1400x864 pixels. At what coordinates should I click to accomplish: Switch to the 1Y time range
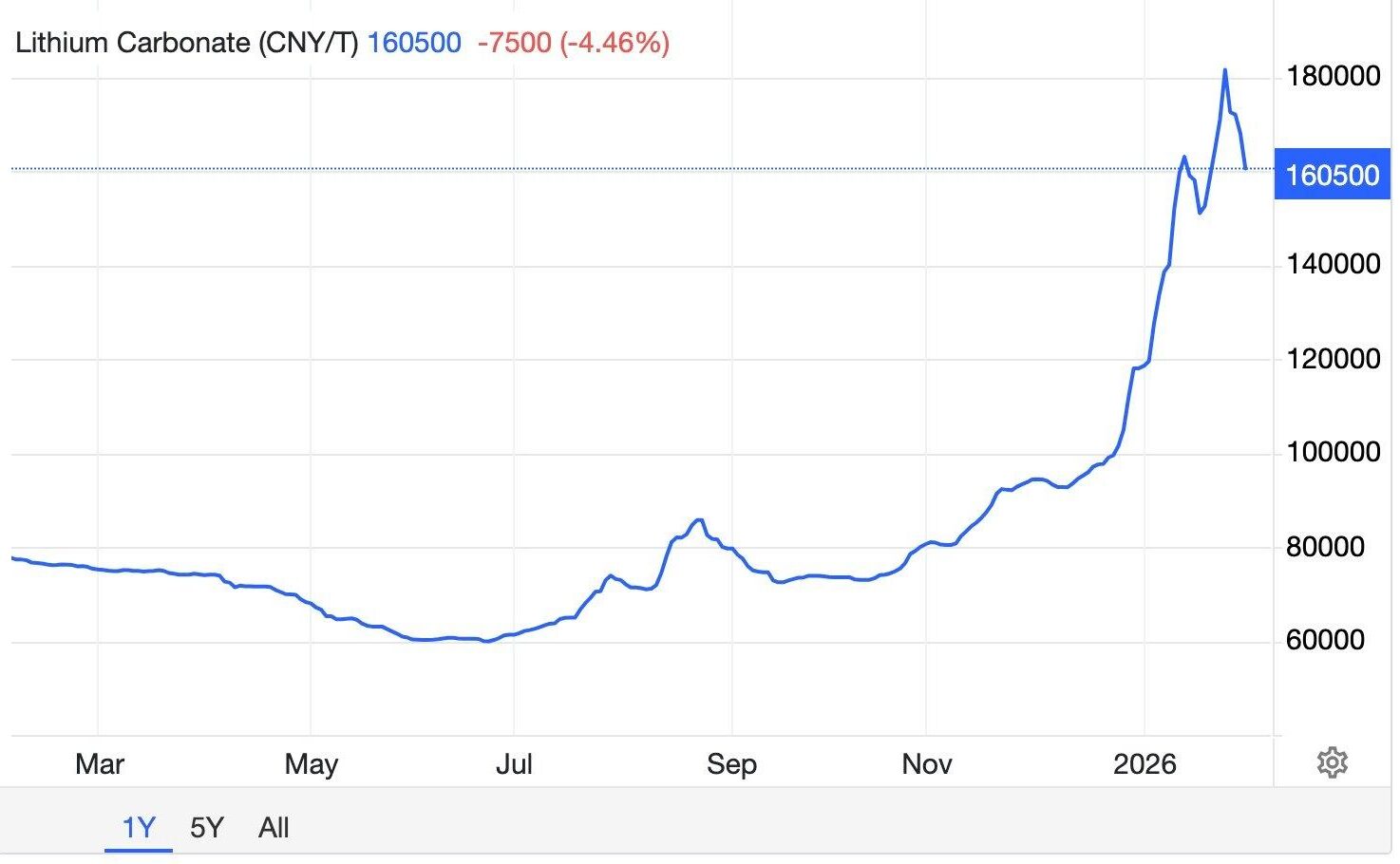tap(139, 828)
